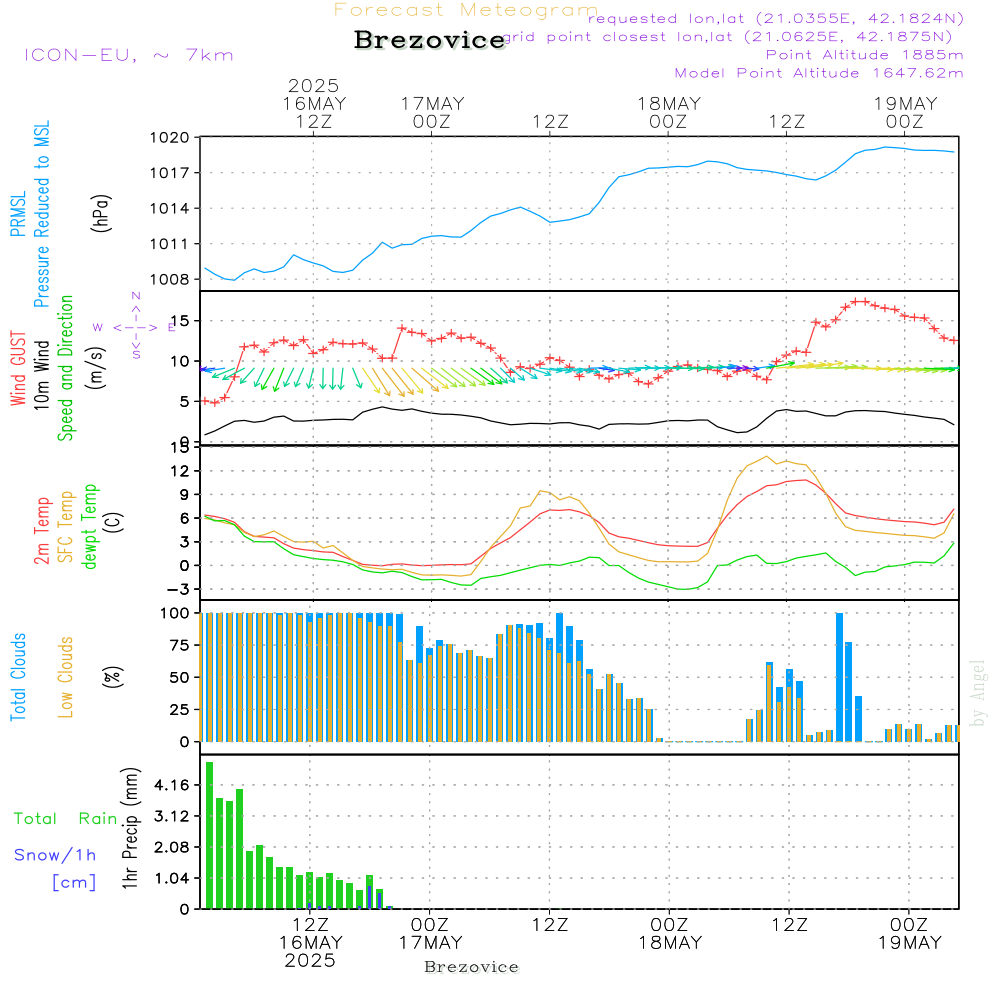The height and width of the screenshot is (1000, 1000).
Task: Click the (C) temperature unit label
Action: (114, 523)
